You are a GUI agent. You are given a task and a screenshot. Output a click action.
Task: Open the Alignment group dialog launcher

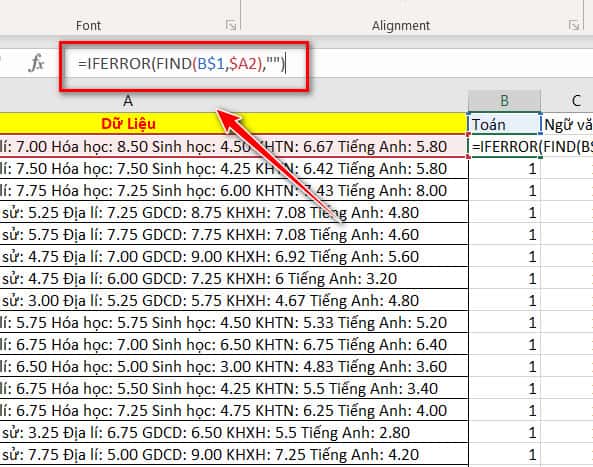(574, 25)
